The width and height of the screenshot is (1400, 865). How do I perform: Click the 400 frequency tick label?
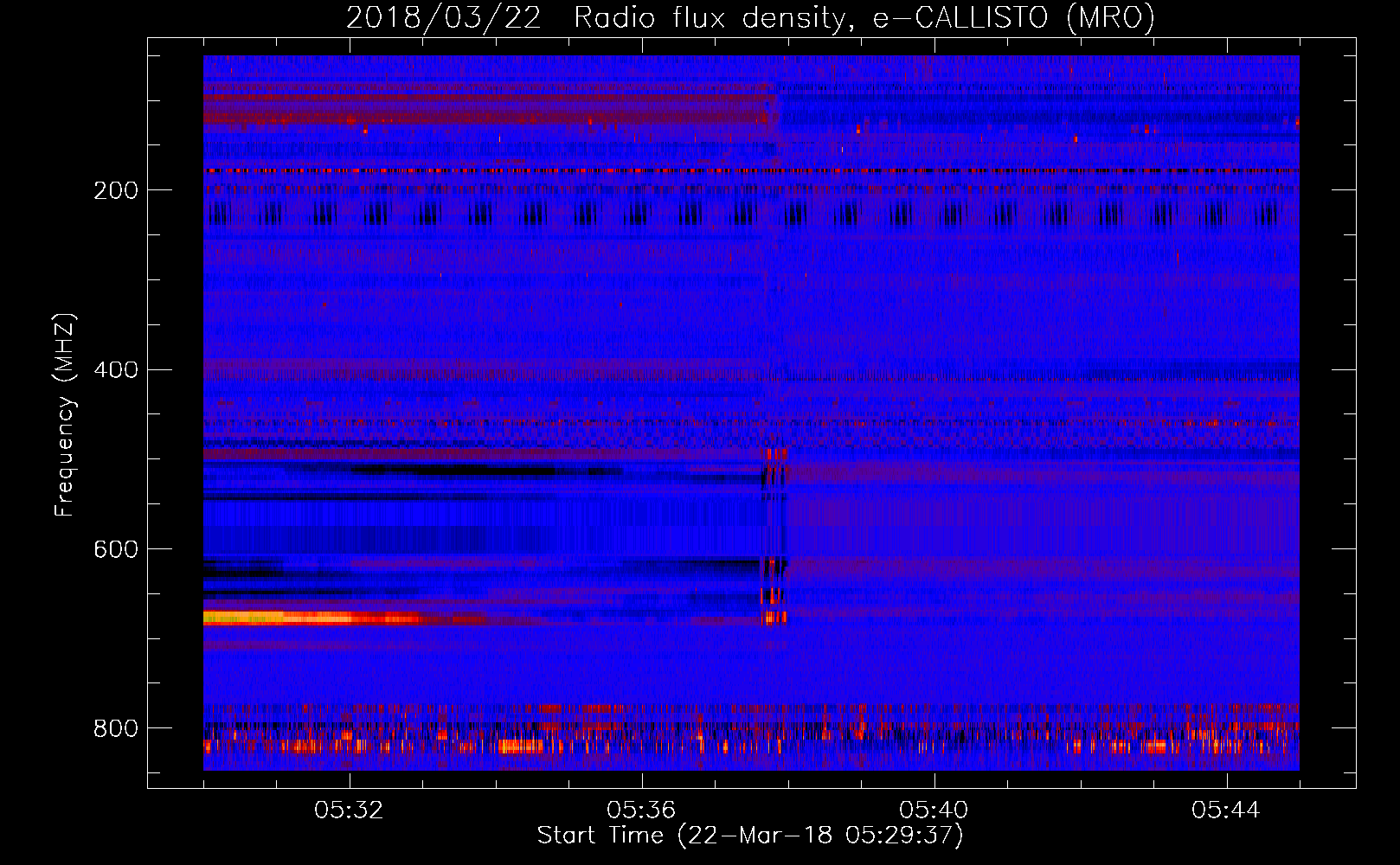(x=116, y=370)
